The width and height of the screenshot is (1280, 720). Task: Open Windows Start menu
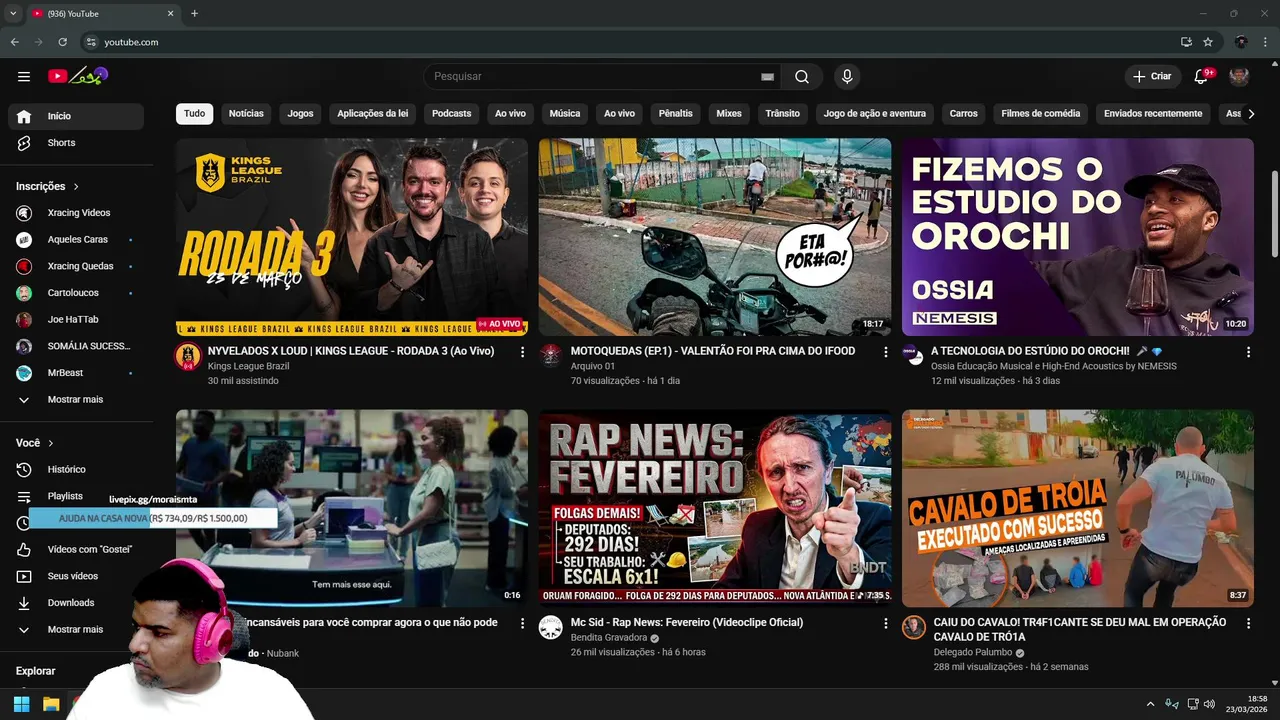21,704
